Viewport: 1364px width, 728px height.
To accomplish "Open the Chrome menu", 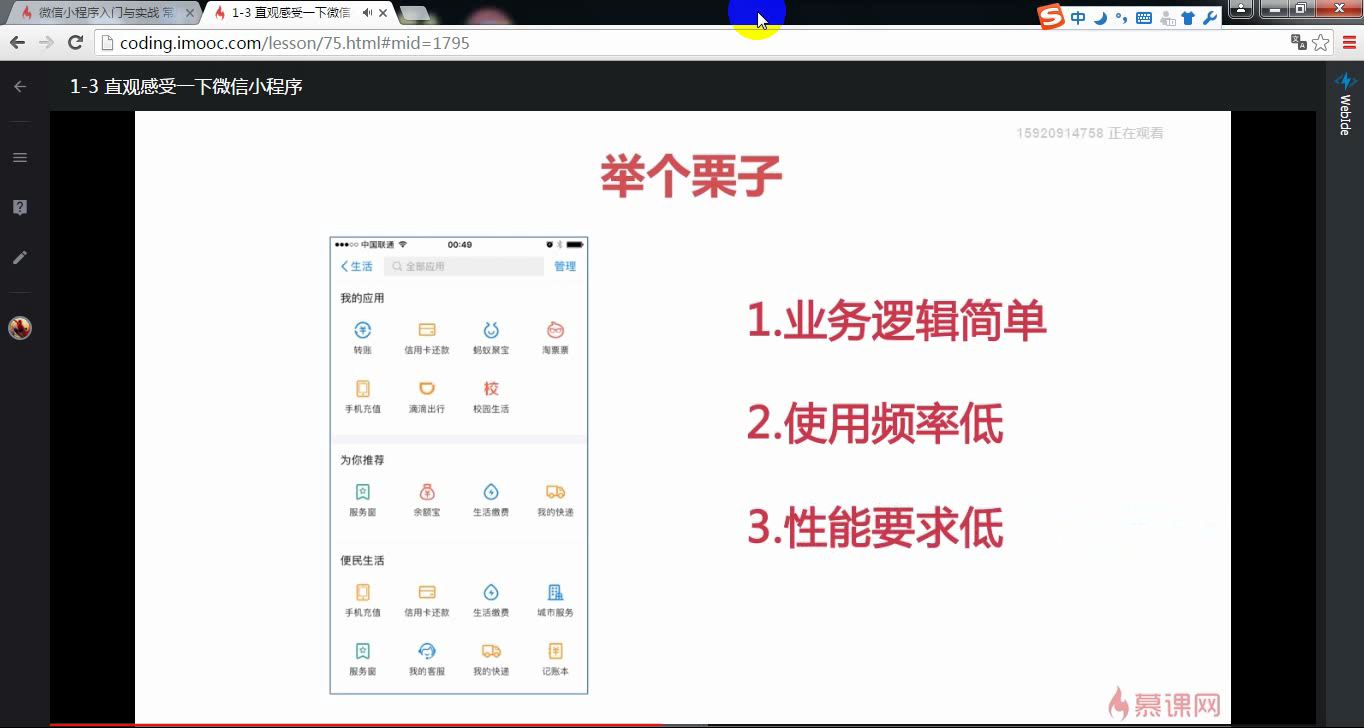I will pos(1349,43).
